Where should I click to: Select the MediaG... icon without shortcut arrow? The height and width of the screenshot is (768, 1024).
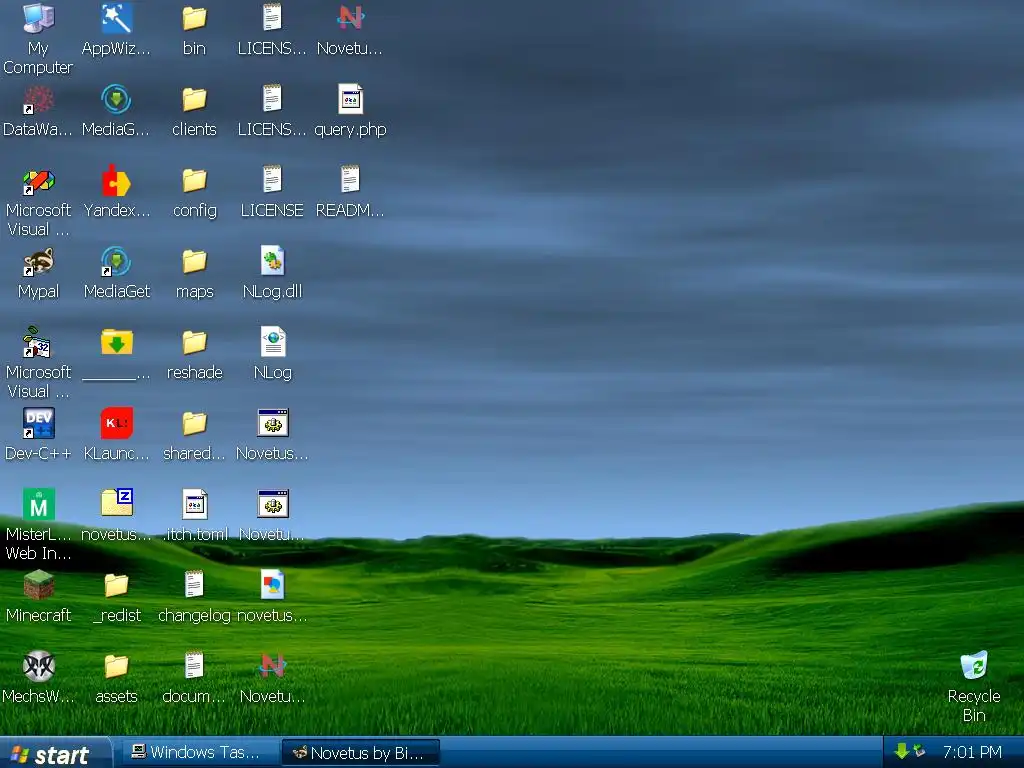(116, 99)
